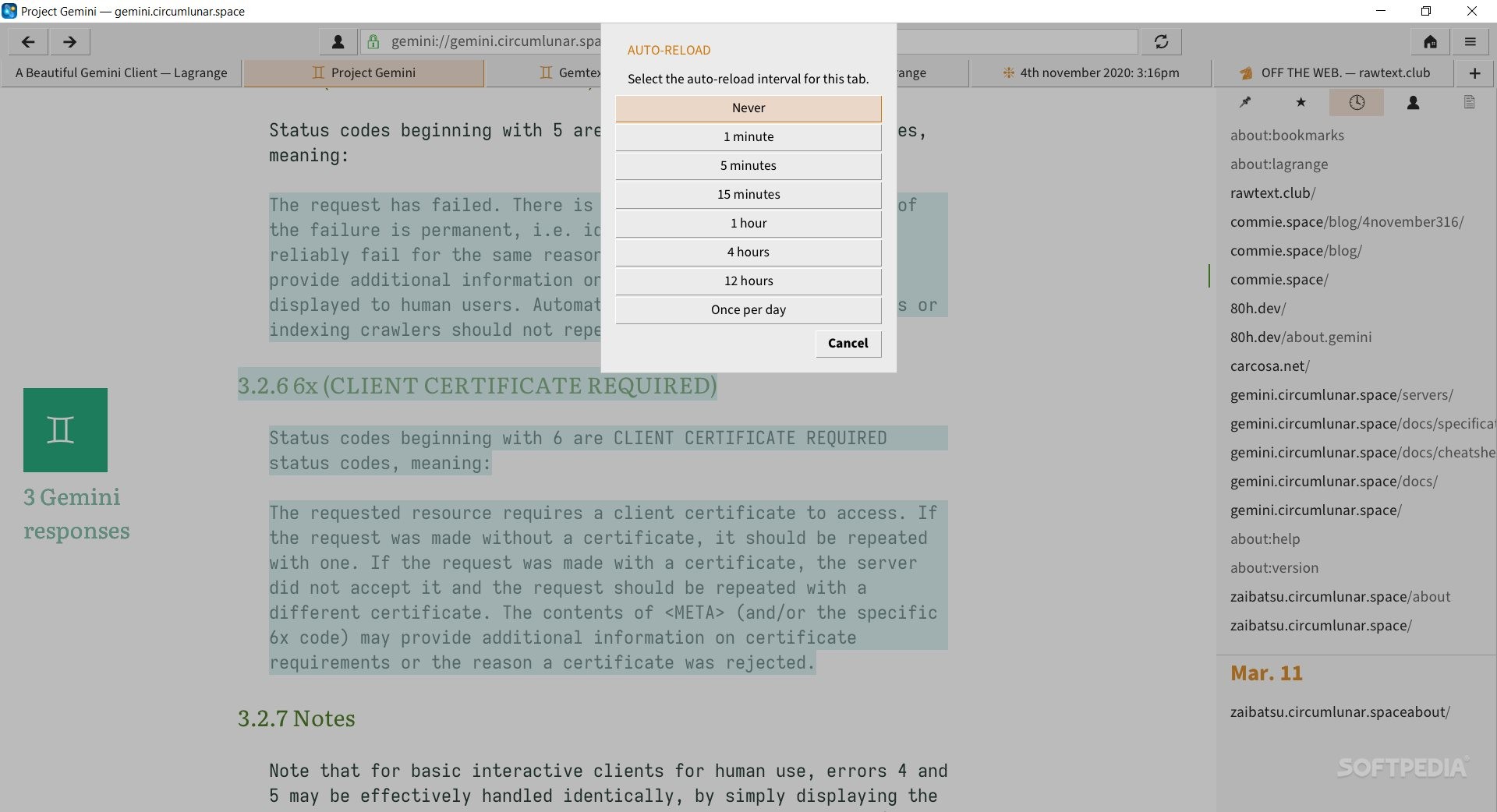Open commie.space/blog/4november316/ history entry
This screenshot has width=1497, height=812.
tap(1347, 222)
